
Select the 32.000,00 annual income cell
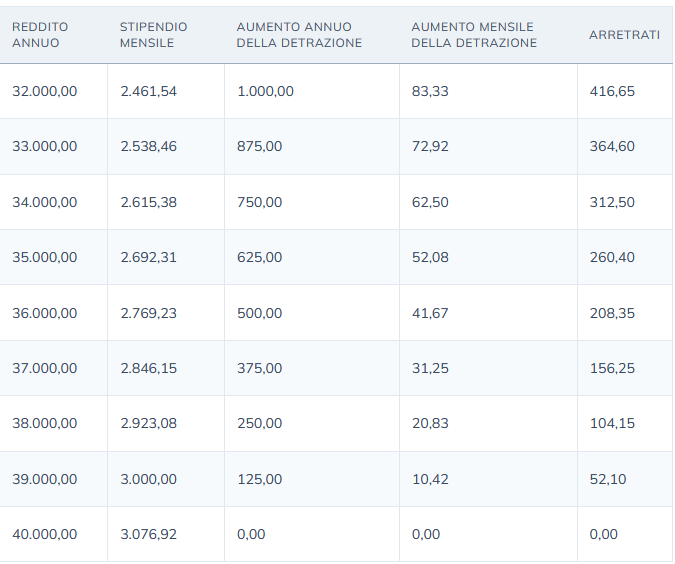(x=45, y=91)
